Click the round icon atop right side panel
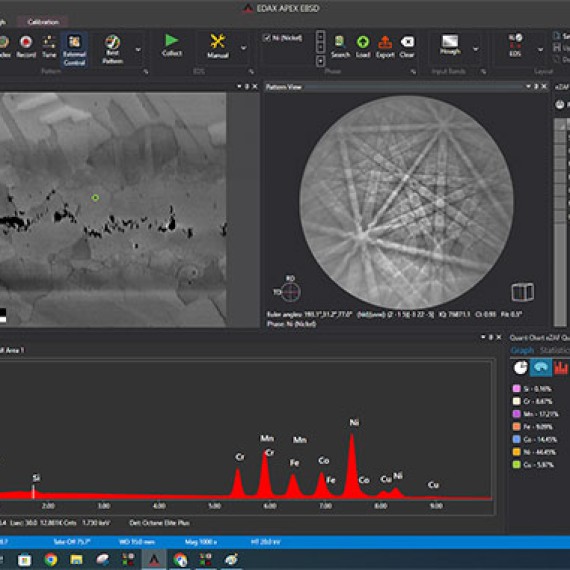Viewport: 570px width, 570px height. (560, 105)
